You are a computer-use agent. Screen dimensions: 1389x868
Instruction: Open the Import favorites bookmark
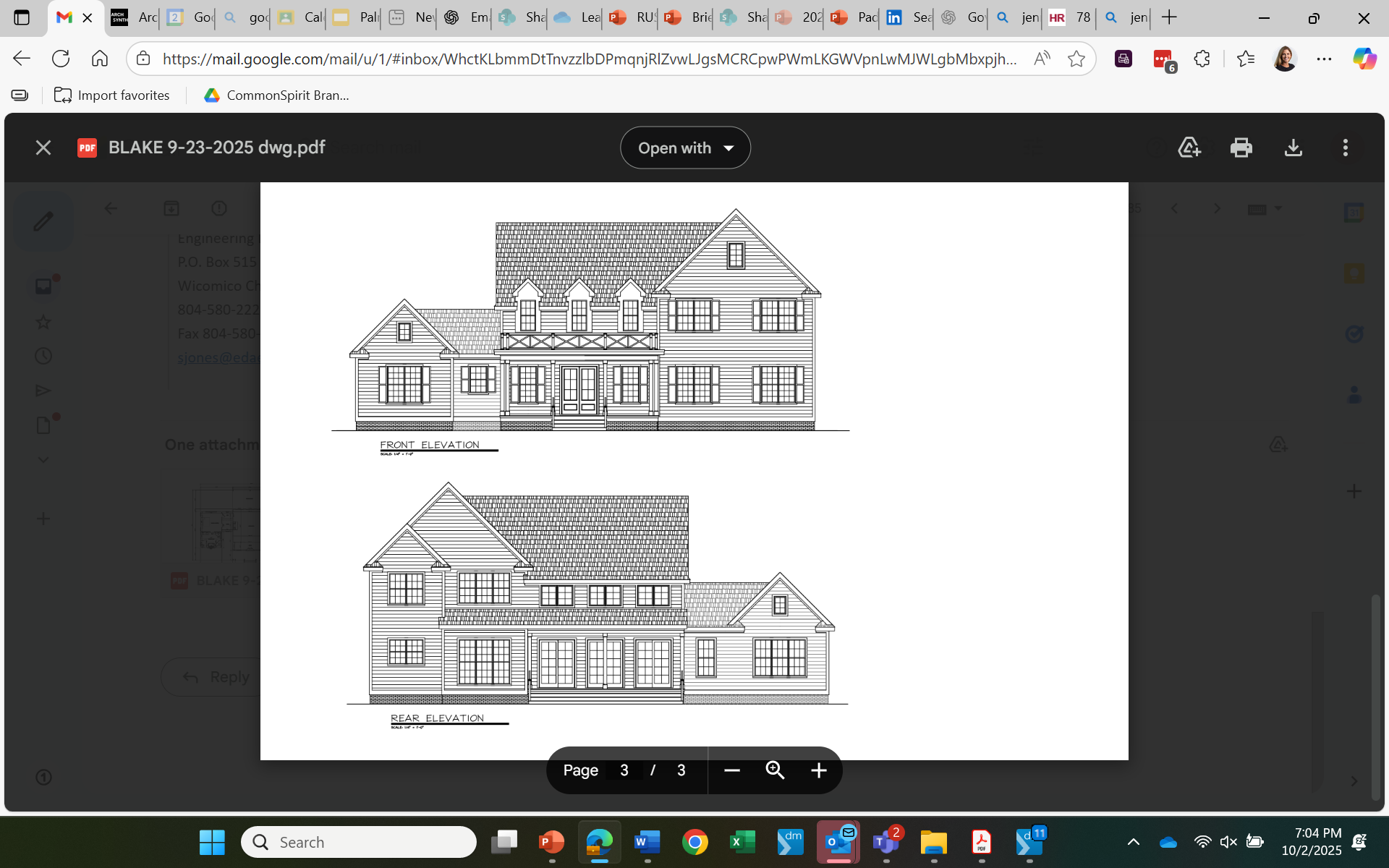coord(112,95)
